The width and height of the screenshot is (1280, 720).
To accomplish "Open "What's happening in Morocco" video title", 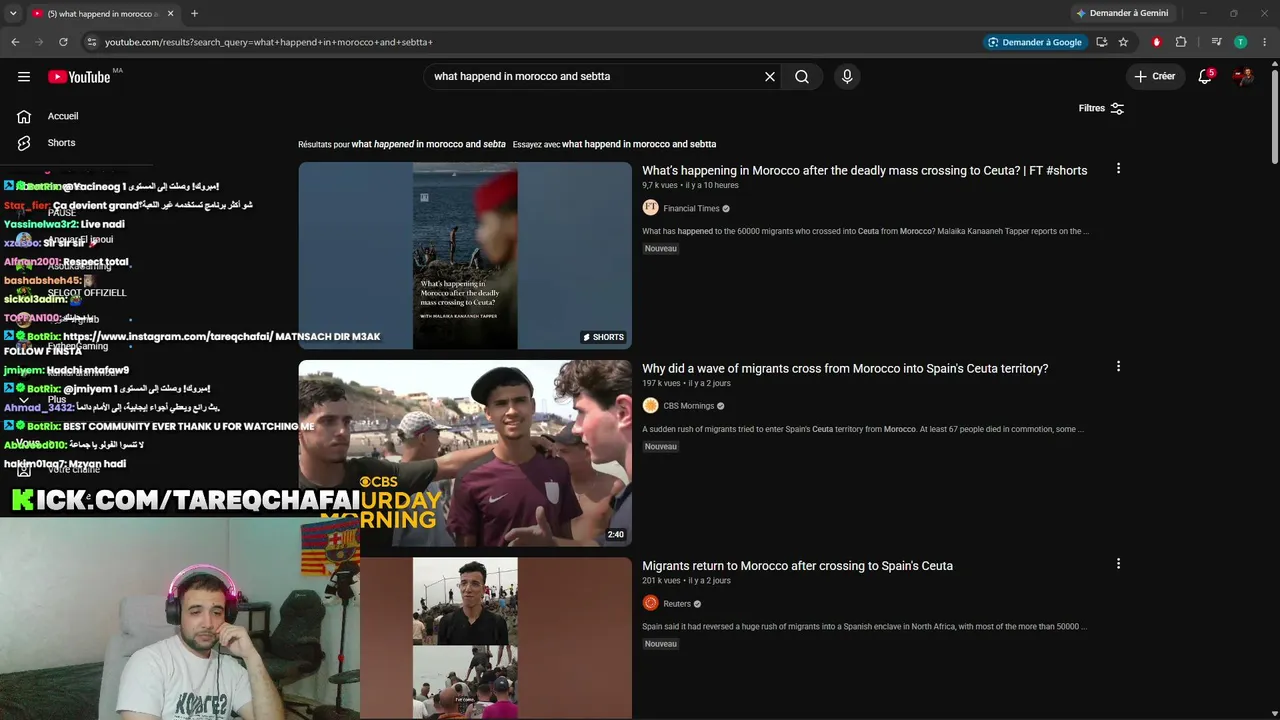I will click(864, 171).
